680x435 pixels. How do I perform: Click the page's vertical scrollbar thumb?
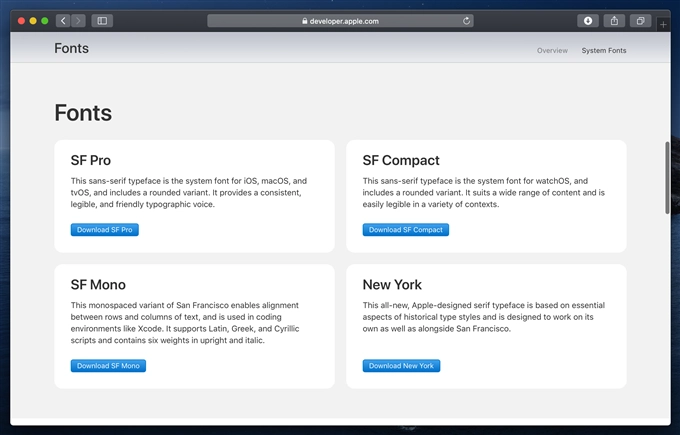(x=667, y=178)
